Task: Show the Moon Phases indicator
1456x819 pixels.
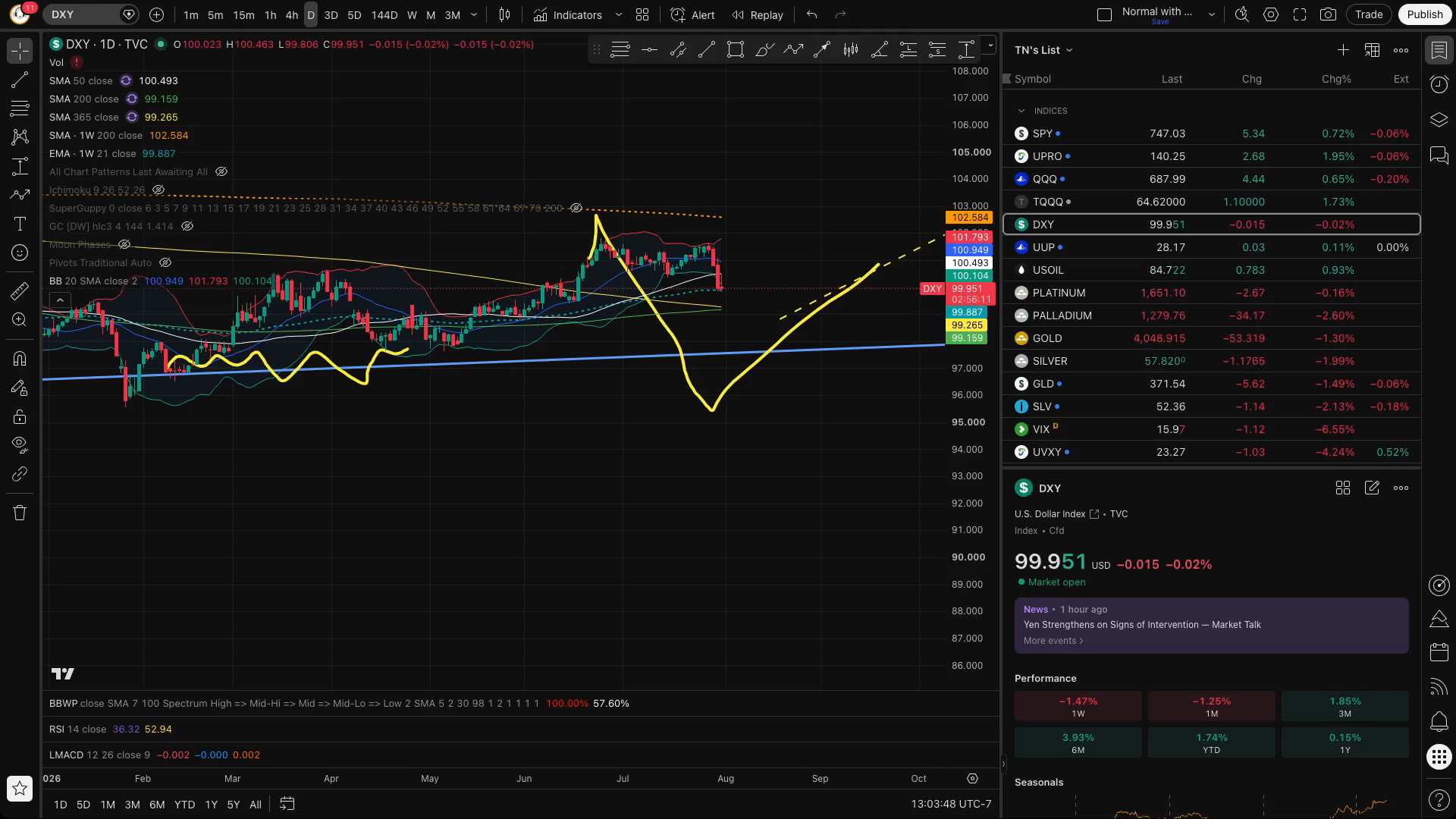Action: tap(124, 245)
